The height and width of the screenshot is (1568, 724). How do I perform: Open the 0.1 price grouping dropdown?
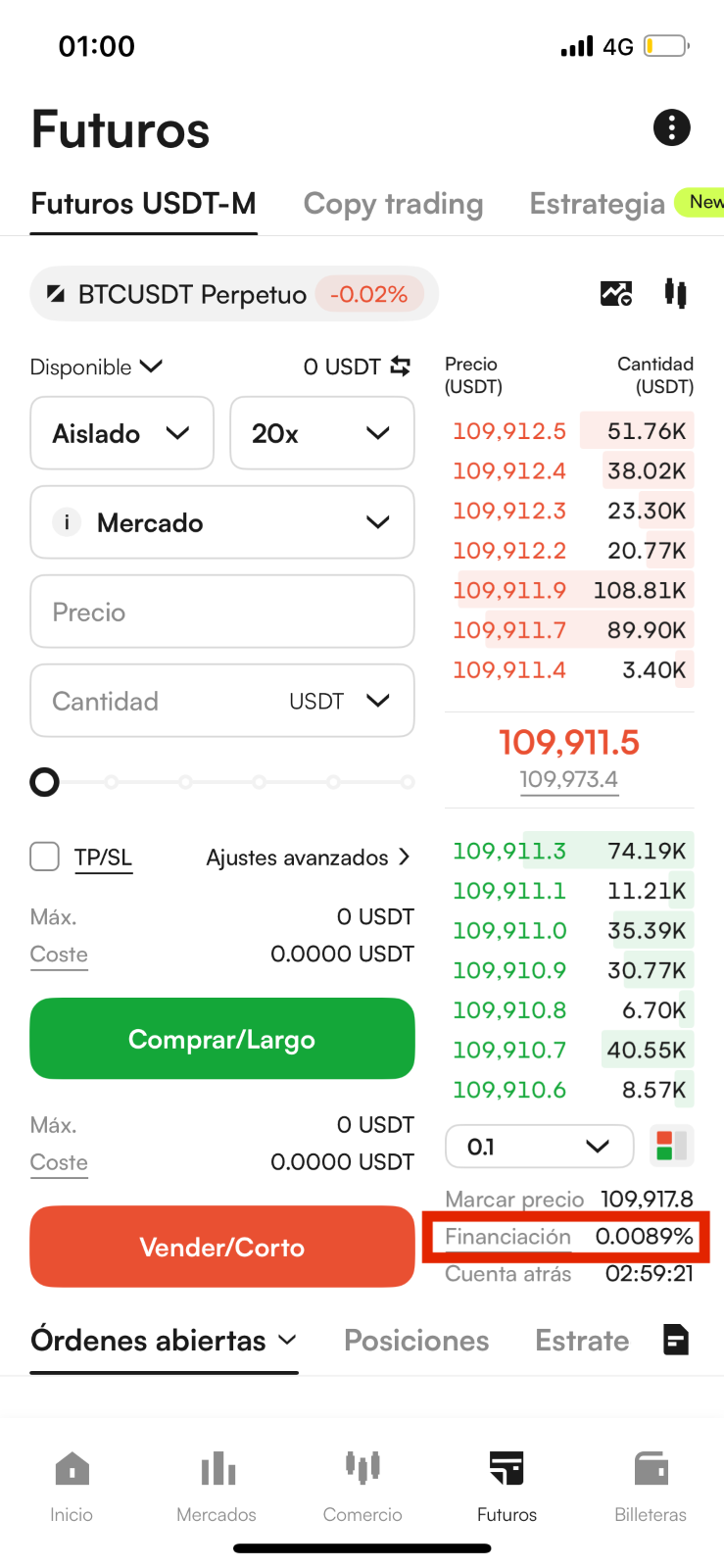540,1146
